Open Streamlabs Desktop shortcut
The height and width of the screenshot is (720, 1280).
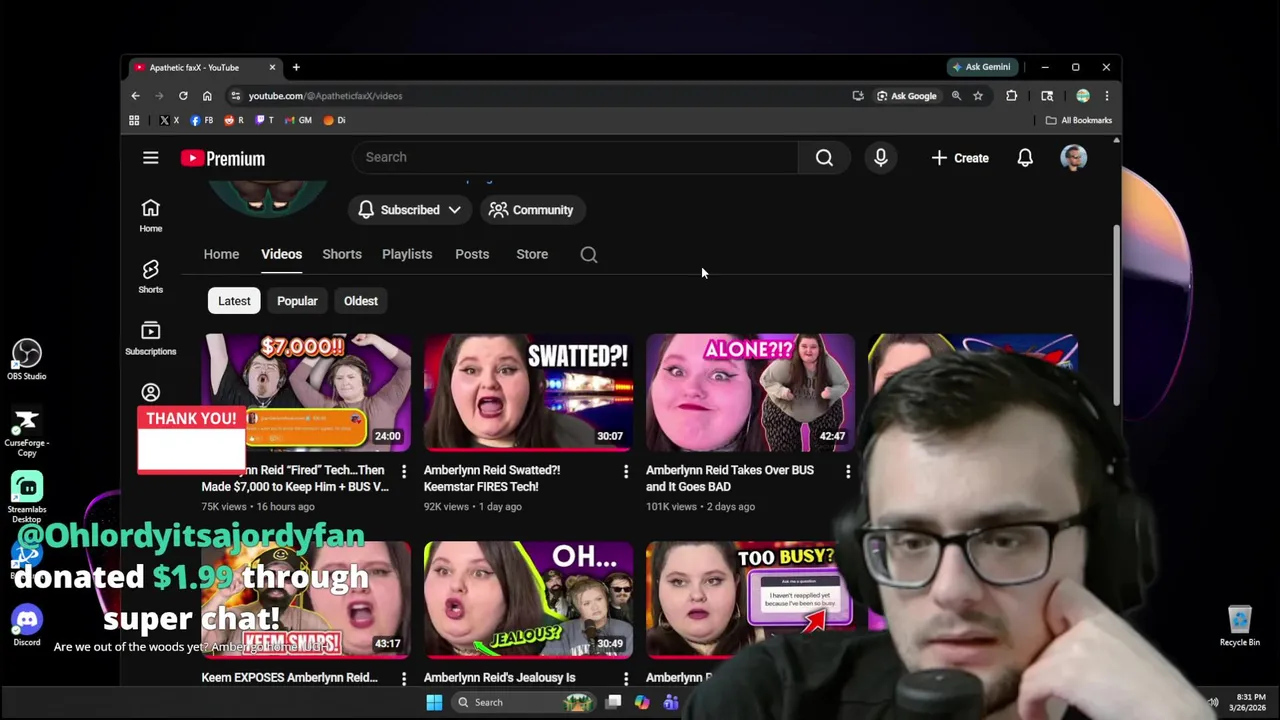27,497
